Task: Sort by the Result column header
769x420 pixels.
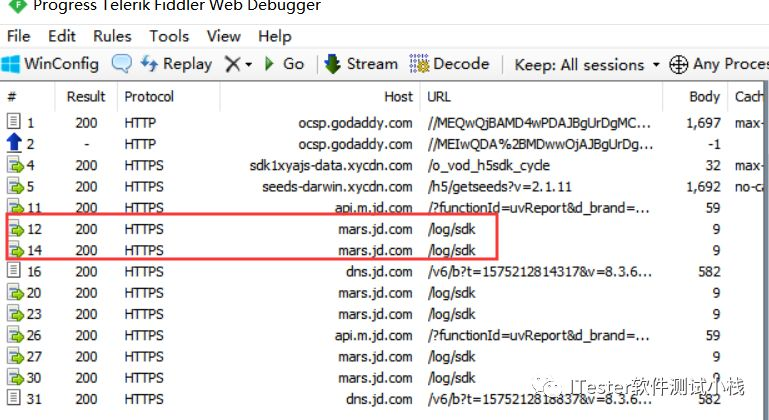Action: 86,97
